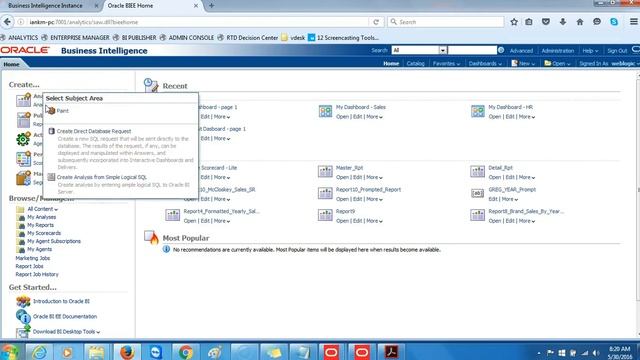The height and width of the screenshot is (360, 640).
Task: Click the My Dashboard - Sales icon
Action: click(x=325, y=111)
